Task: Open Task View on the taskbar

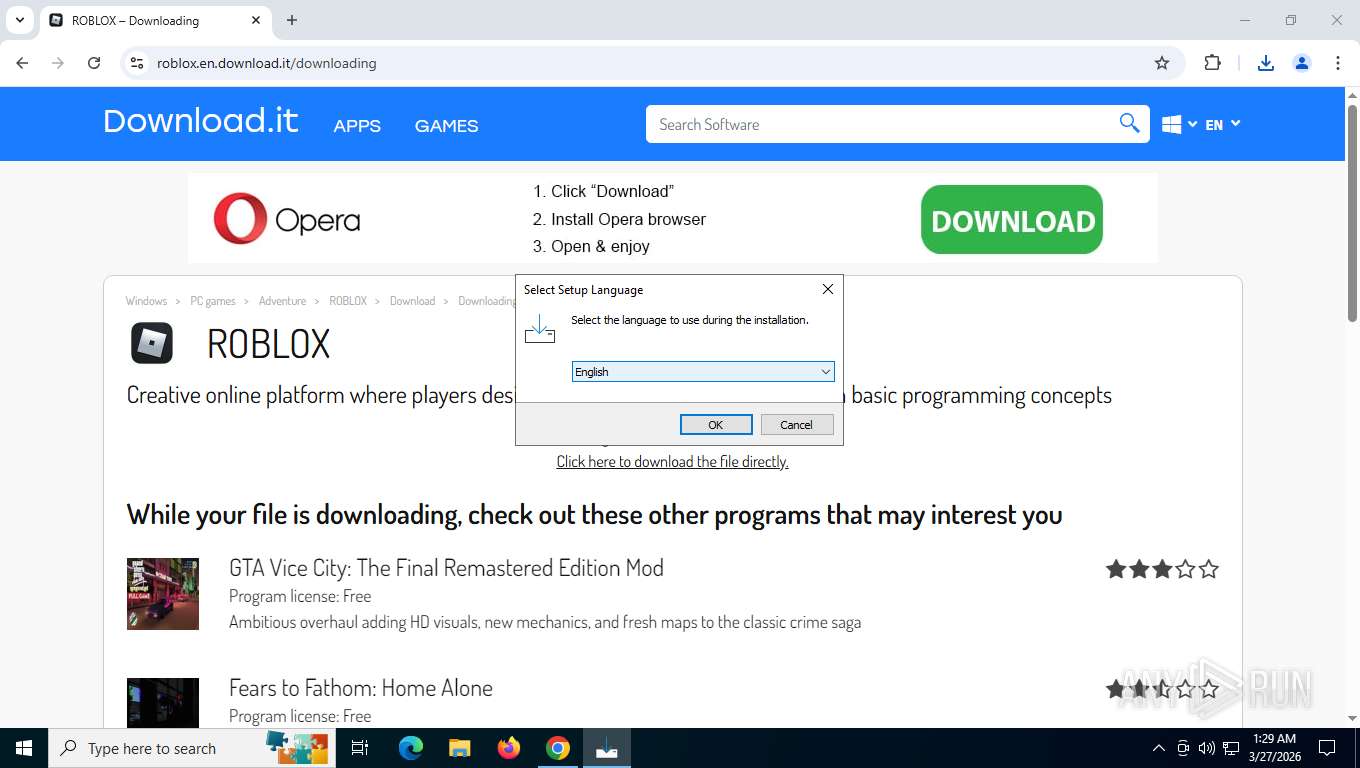Action: (x=360, y=748)
